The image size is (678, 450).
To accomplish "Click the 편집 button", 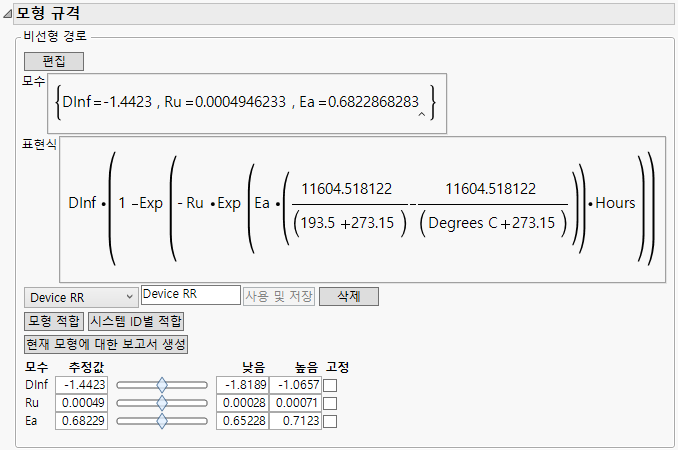I will (54, 61).
